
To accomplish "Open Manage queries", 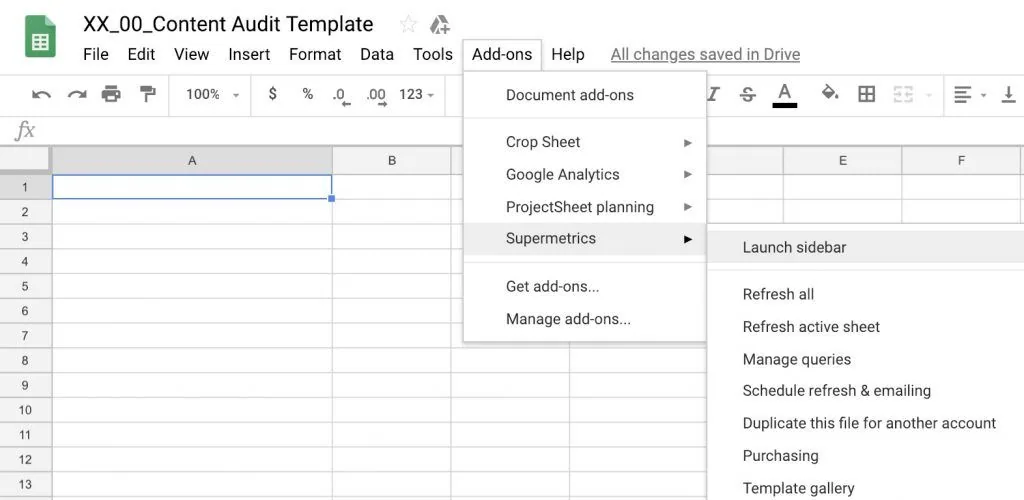I will click(866, 360).
